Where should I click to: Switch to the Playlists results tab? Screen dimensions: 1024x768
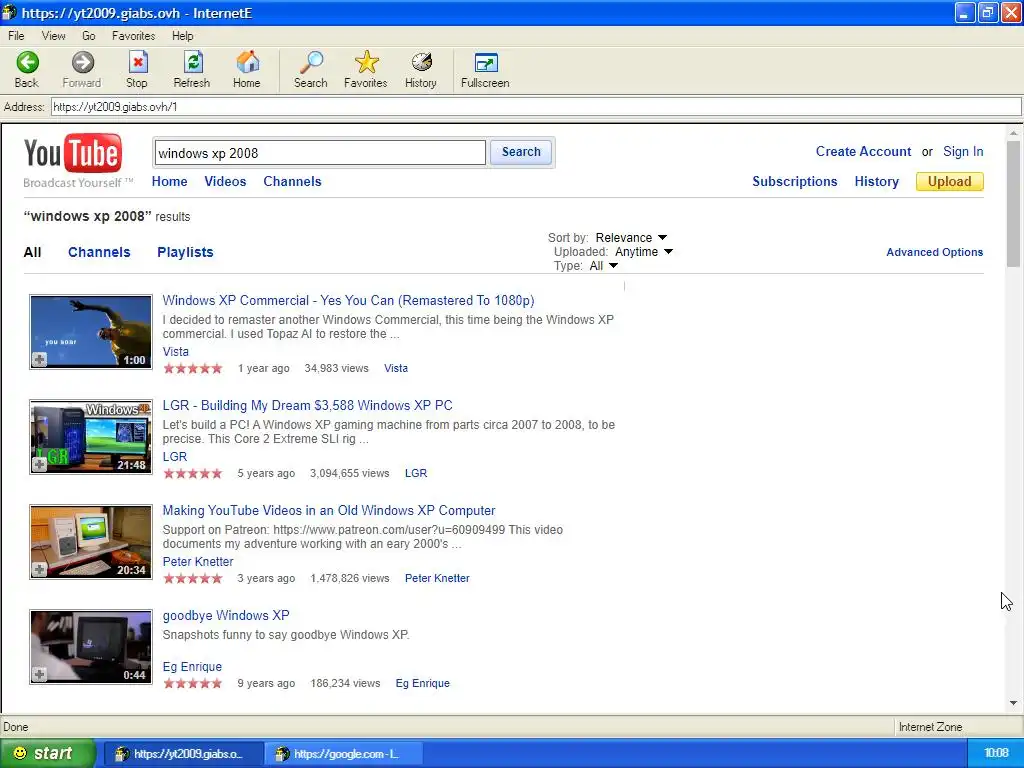coord(185,252)
